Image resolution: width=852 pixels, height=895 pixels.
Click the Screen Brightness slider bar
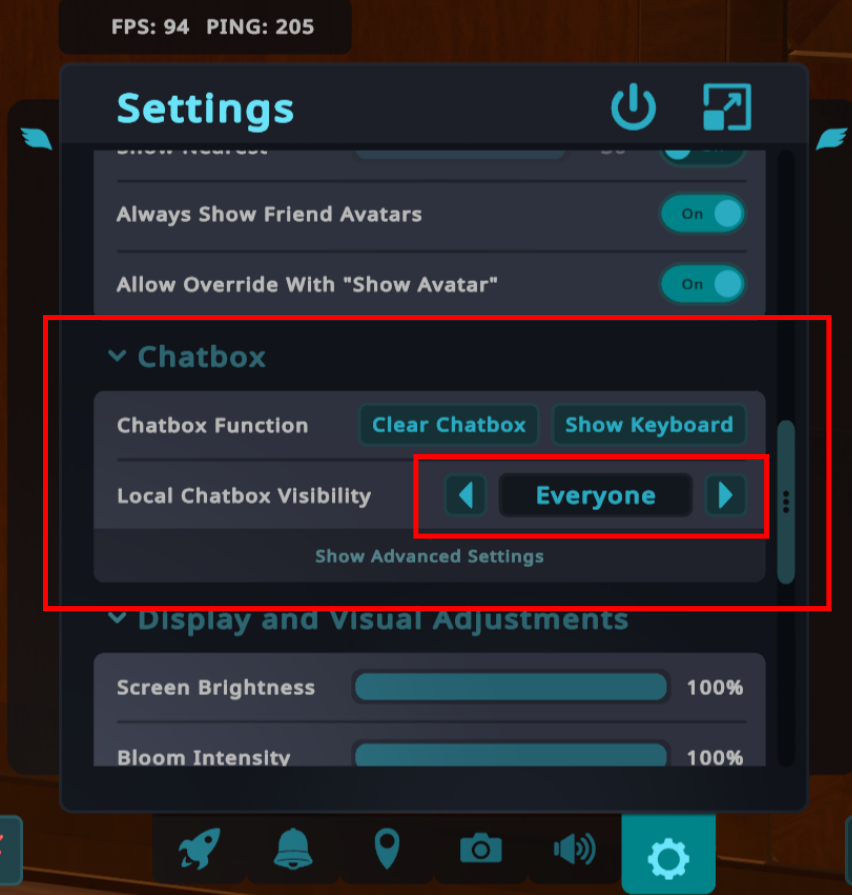click(x=511, y=687)
